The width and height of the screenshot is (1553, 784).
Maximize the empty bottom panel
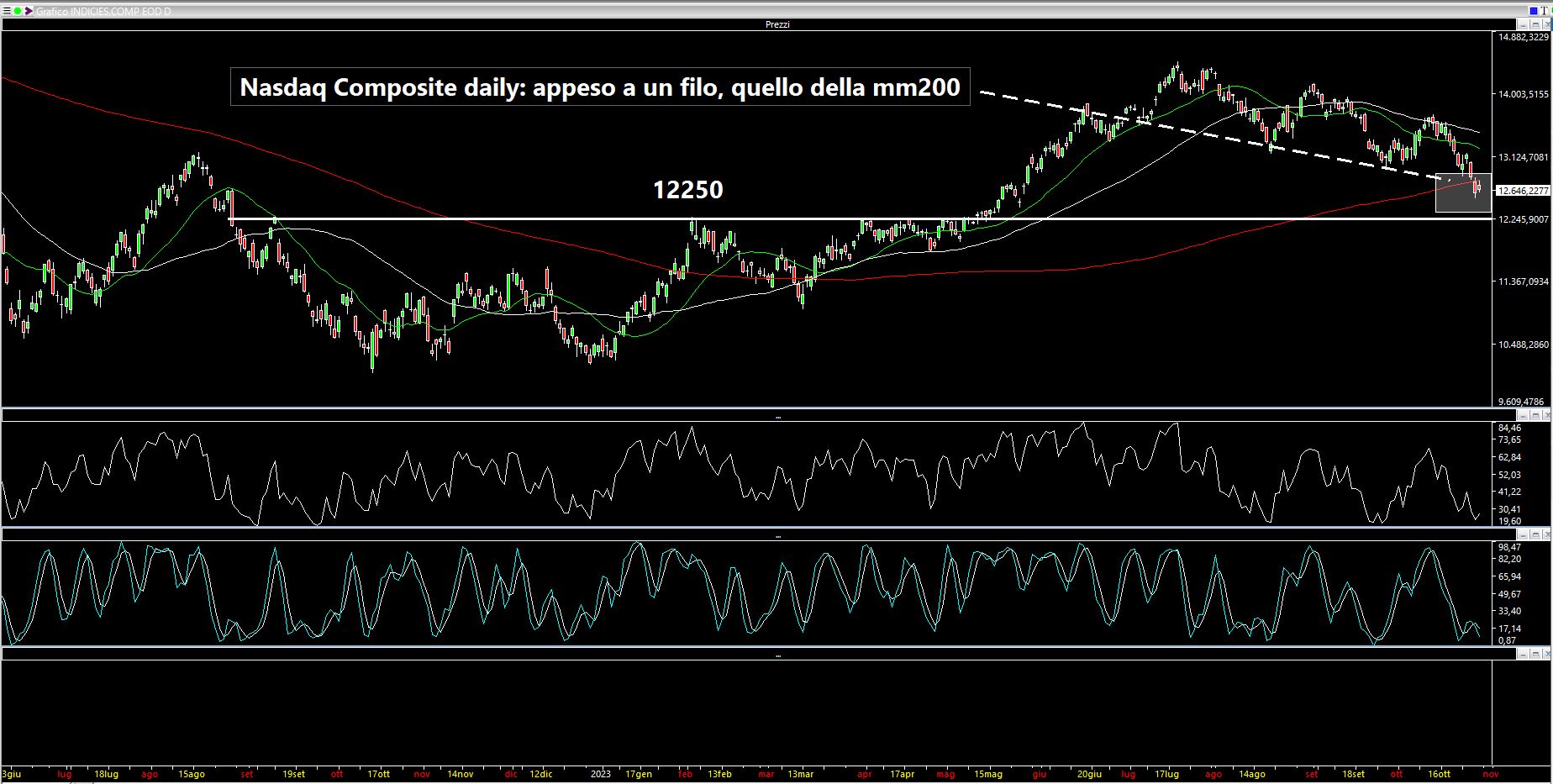tap(1535, 654)
